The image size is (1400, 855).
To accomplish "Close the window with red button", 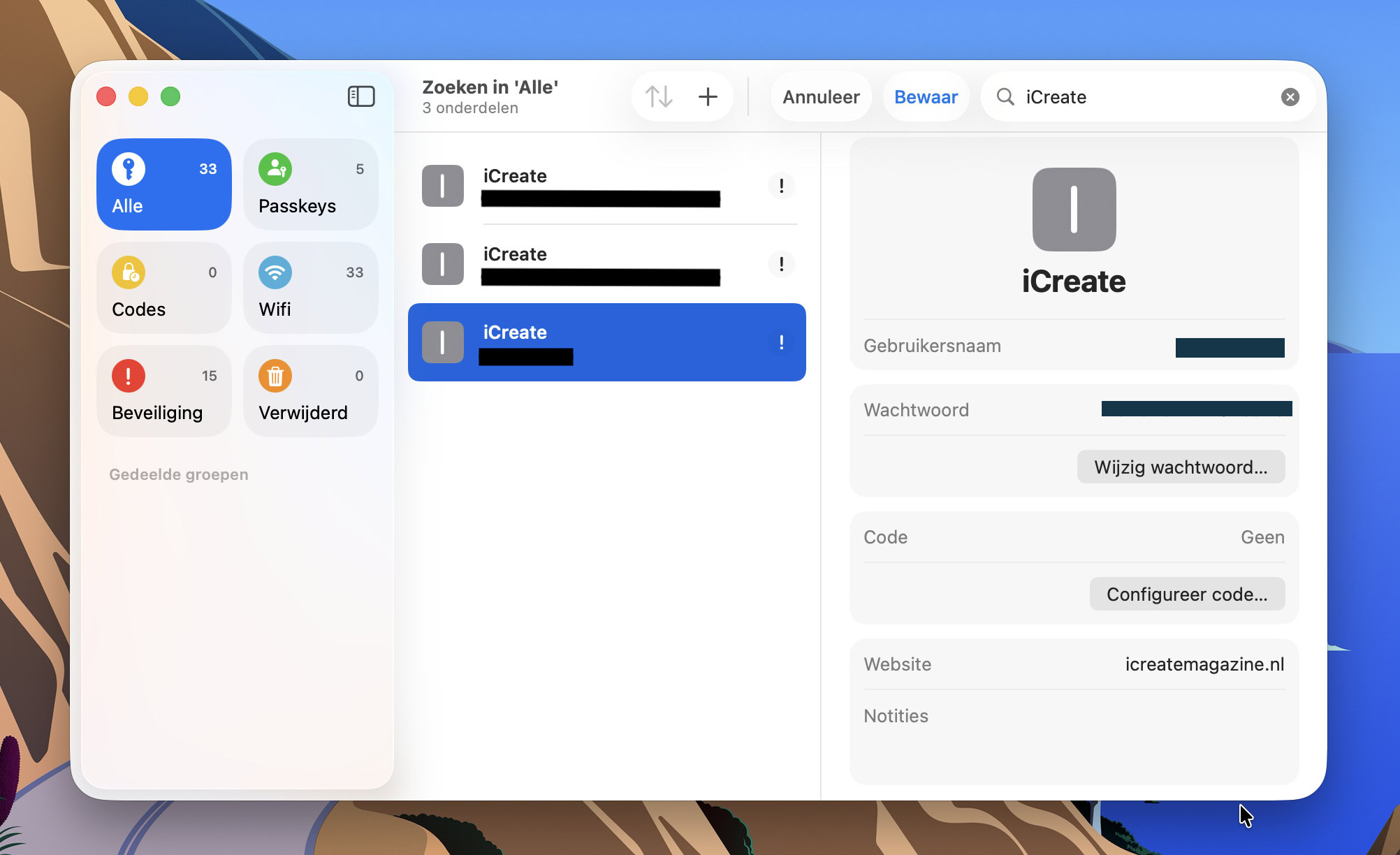I will [x=106, y=96].
